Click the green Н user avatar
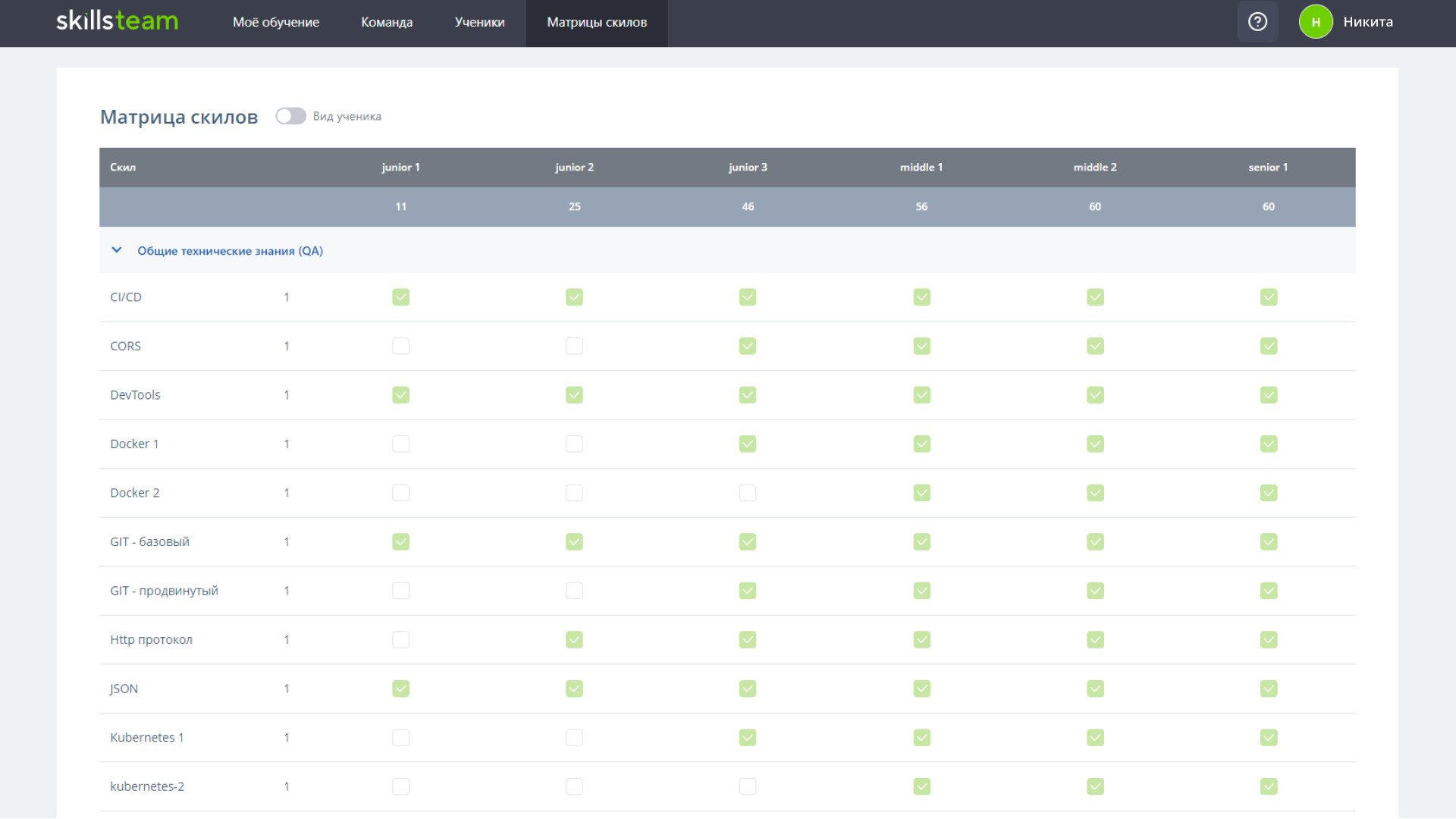Image resolution: width=1456 pixels, height=819 pixels. [x=1316, y=22]
